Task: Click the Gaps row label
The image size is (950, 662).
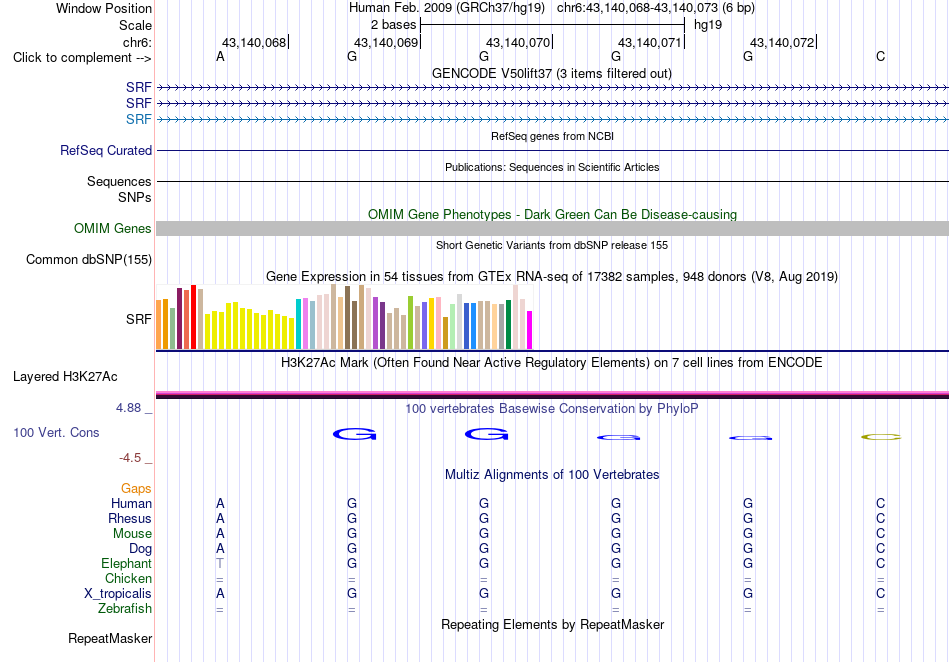Action: pos(136,488)
